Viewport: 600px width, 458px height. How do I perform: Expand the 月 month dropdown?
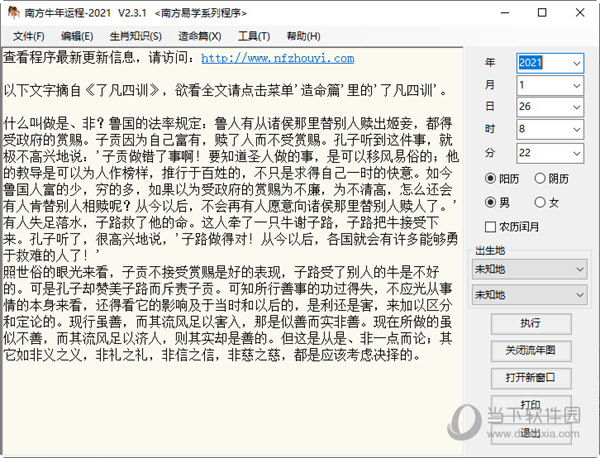(x=577, y=86)
